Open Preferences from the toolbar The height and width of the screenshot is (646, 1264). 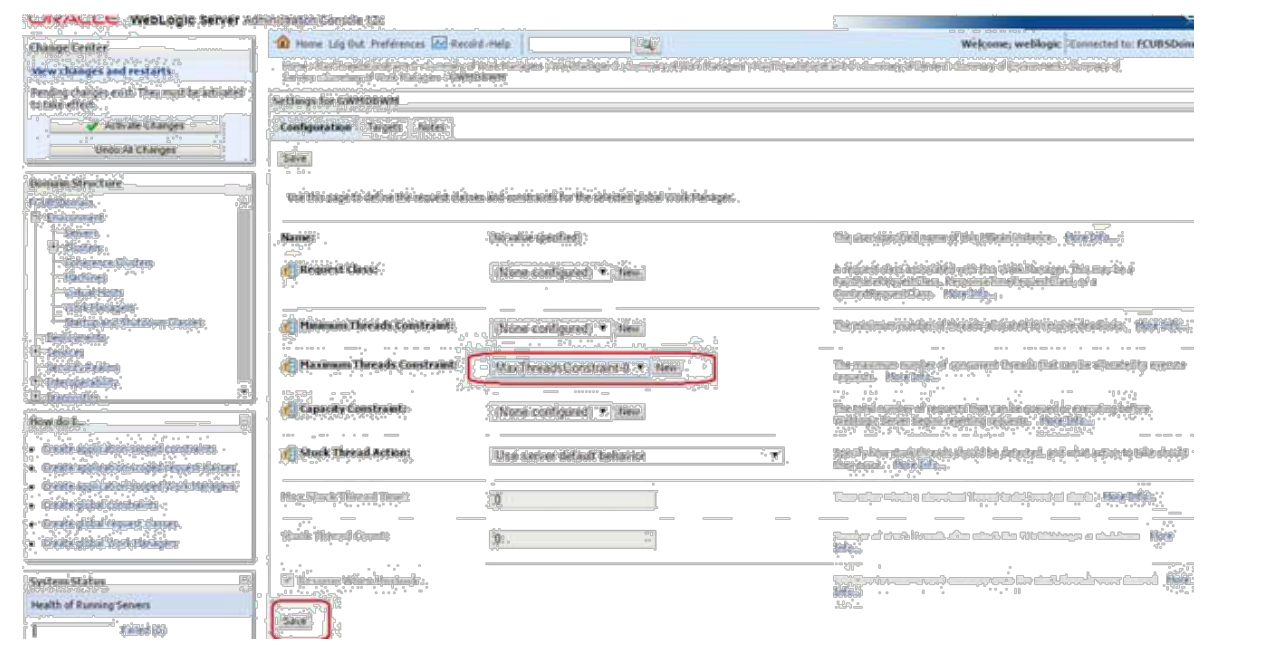[398, 44]
